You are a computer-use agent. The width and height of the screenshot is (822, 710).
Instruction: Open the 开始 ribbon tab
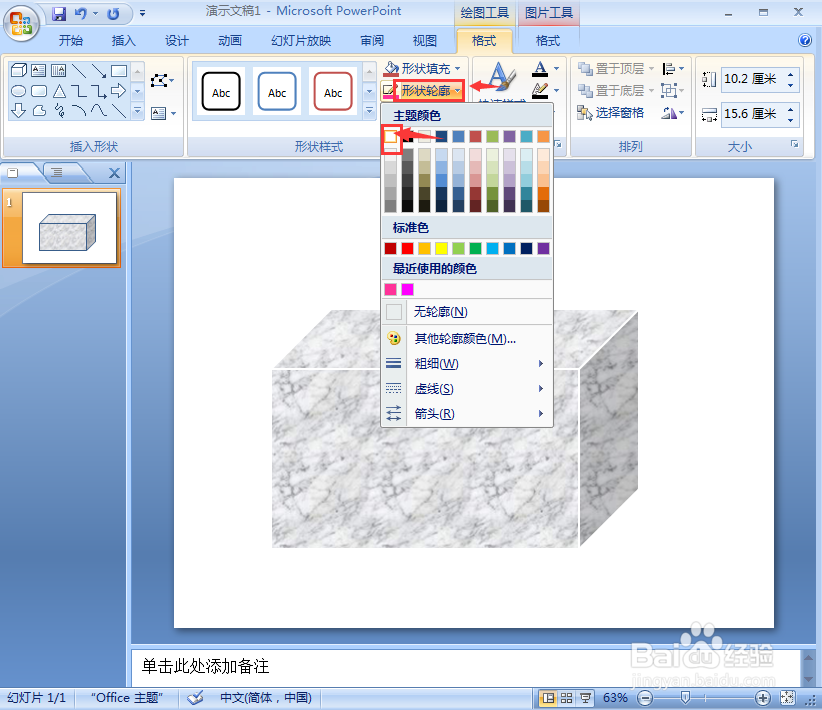click(70, 41)
